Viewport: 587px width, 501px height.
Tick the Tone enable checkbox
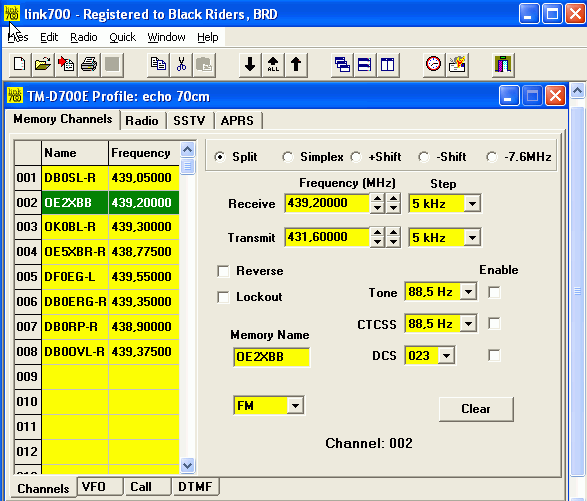pos(494,292)
